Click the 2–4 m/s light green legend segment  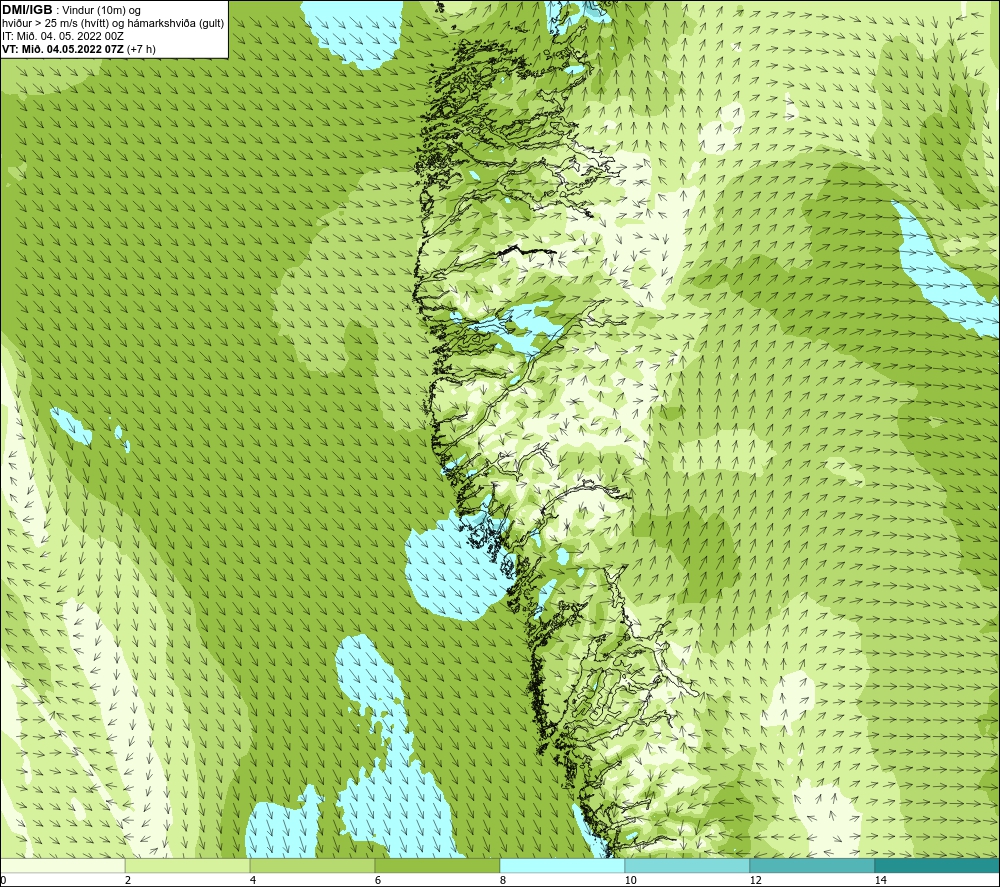tap(188, 865)
